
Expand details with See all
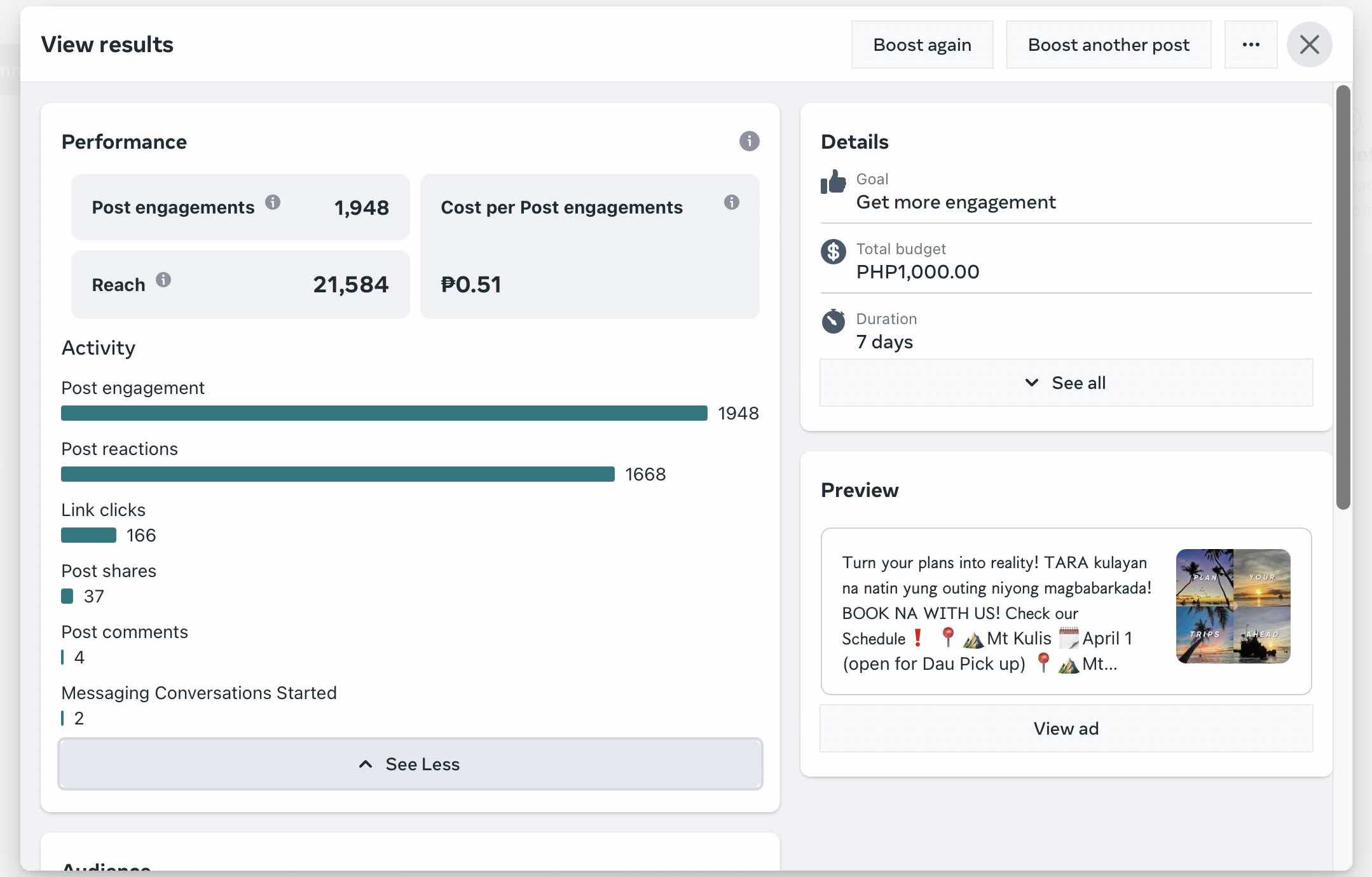click(x=1066, y=383)
